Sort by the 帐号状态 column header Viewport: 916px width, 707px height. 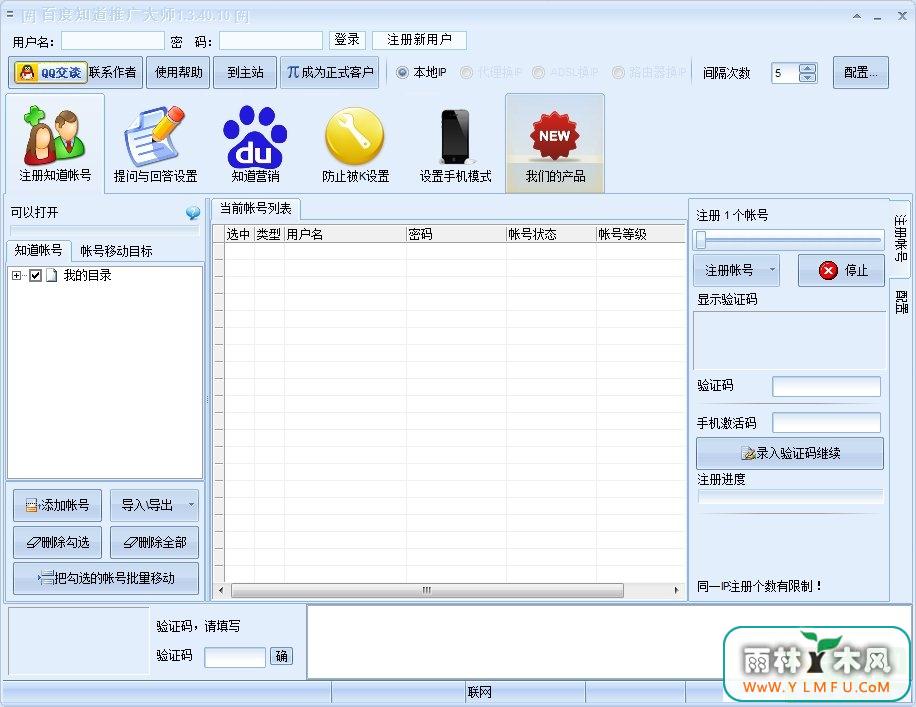[551, 234]
